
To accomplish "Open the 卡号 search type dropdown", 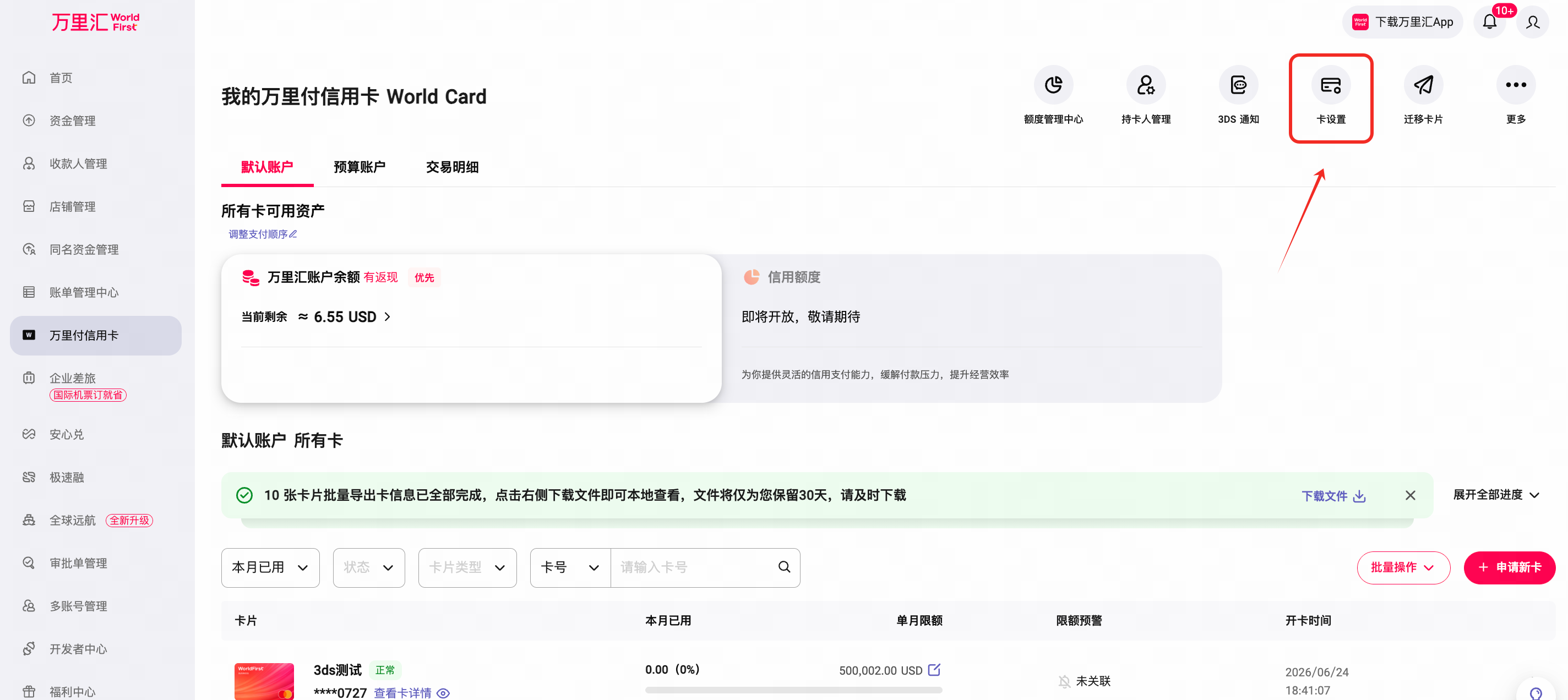I will point(570,567).
